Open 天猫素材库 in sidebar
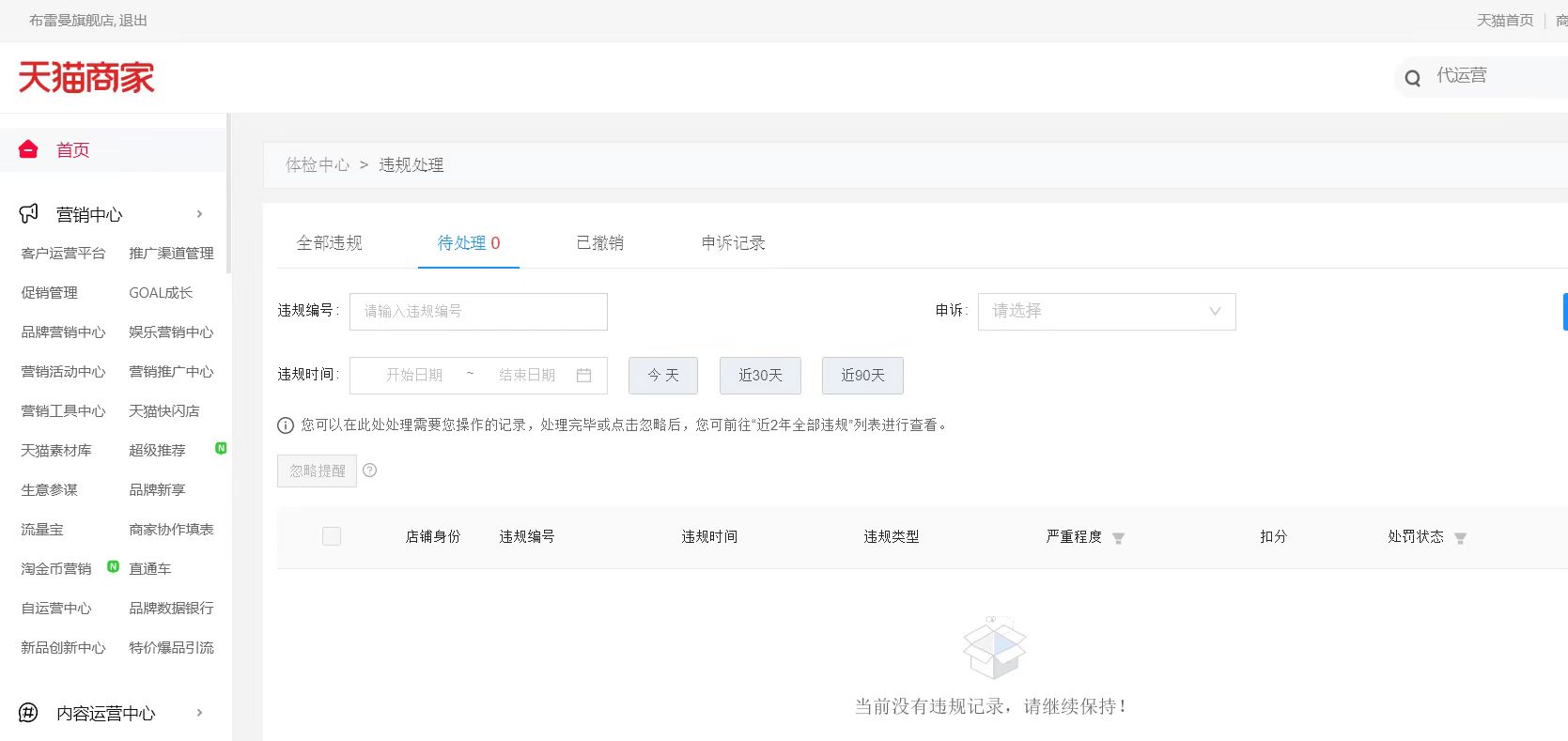The width and height of the screenshot is (1568, 741). (x=56, y=451)
